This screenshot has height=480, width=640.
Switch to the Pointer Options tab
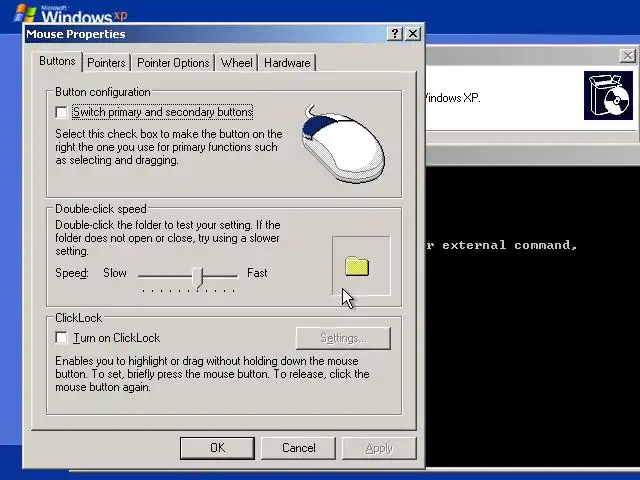[x=173, y=63]
